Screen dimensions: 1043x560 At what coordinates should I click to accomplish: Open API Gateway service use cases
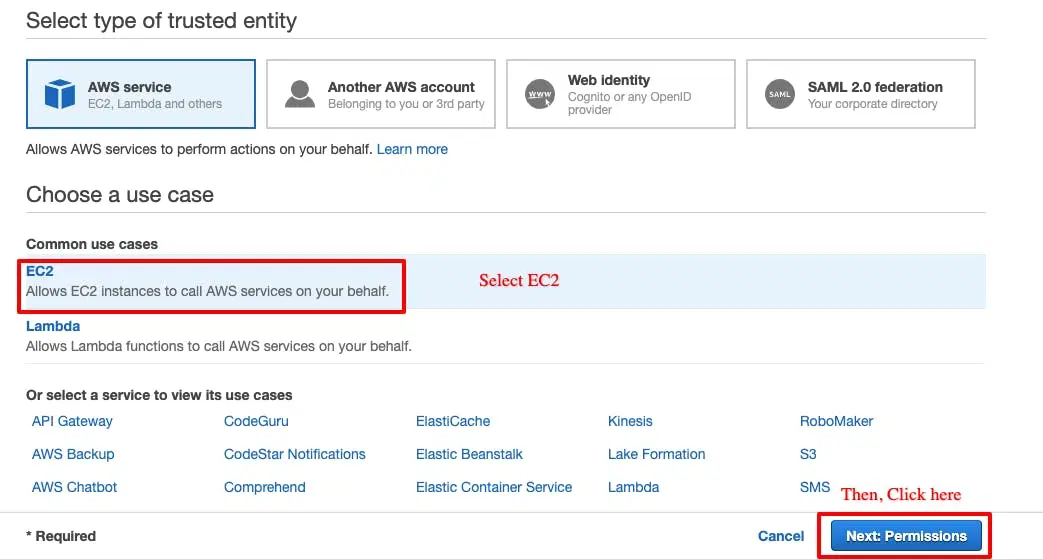click(x=72, y=421)
